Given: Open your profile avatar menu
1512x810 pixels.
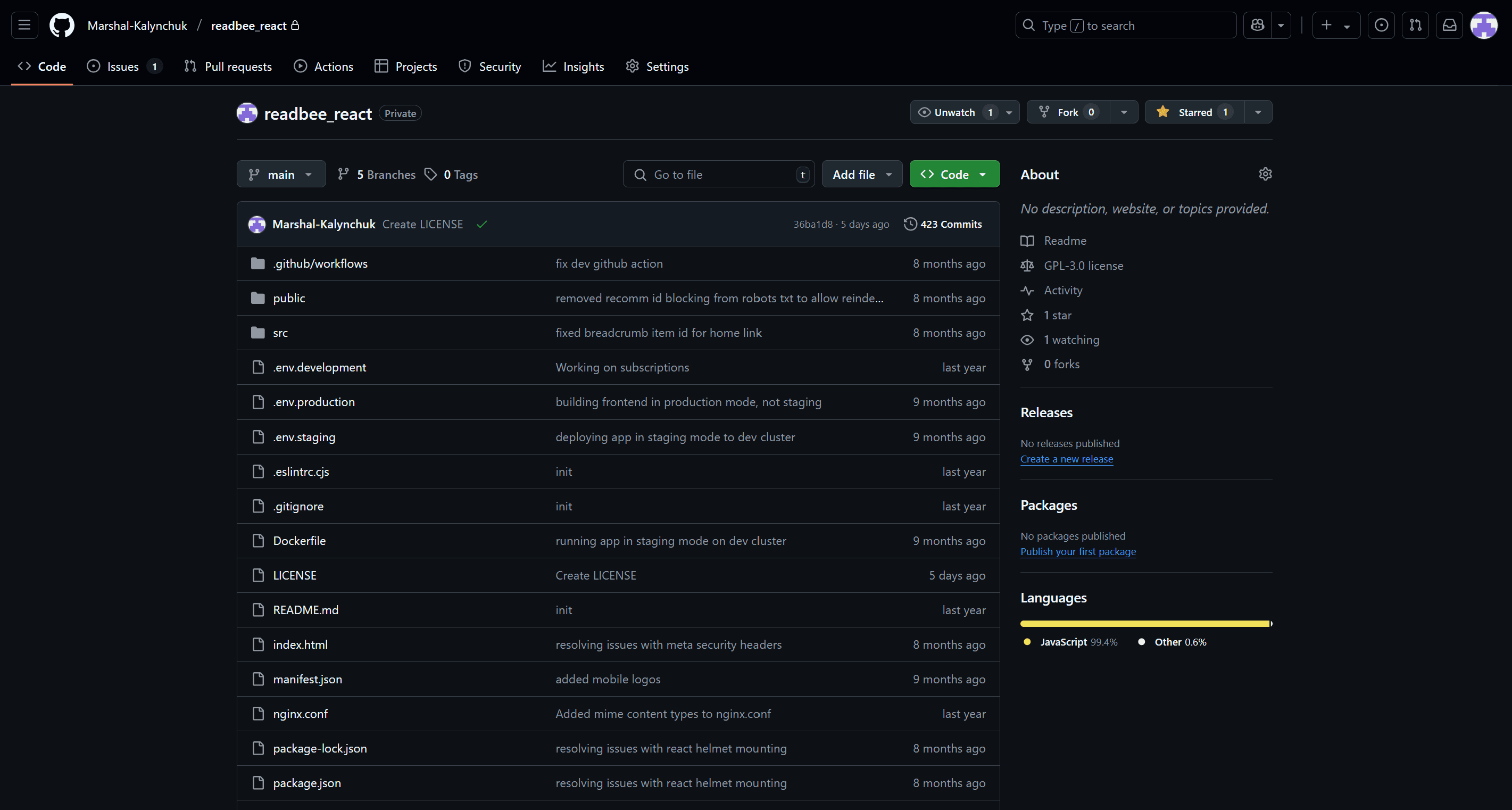Looking at the screenshot, I should click(1484, 24).
